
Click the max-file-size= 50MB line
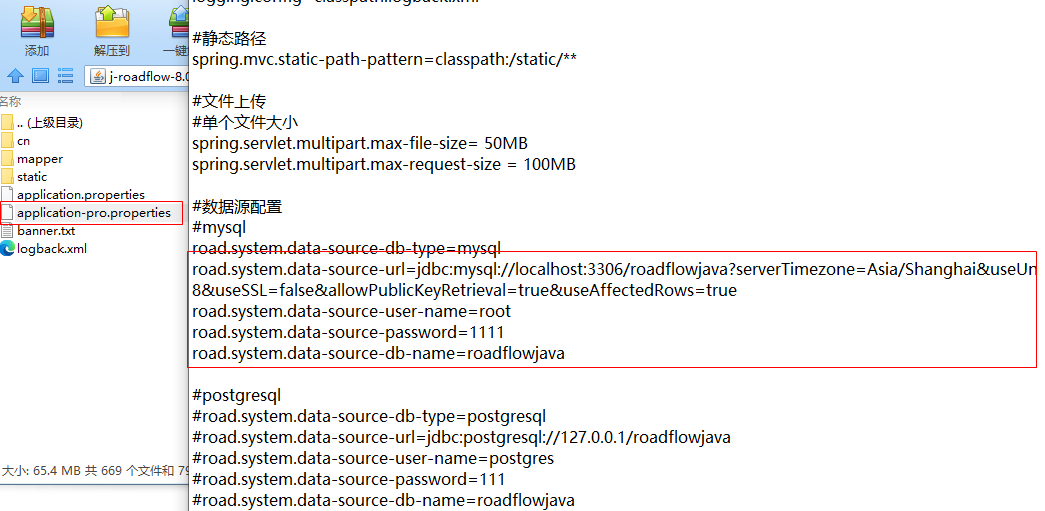(360, 143)
